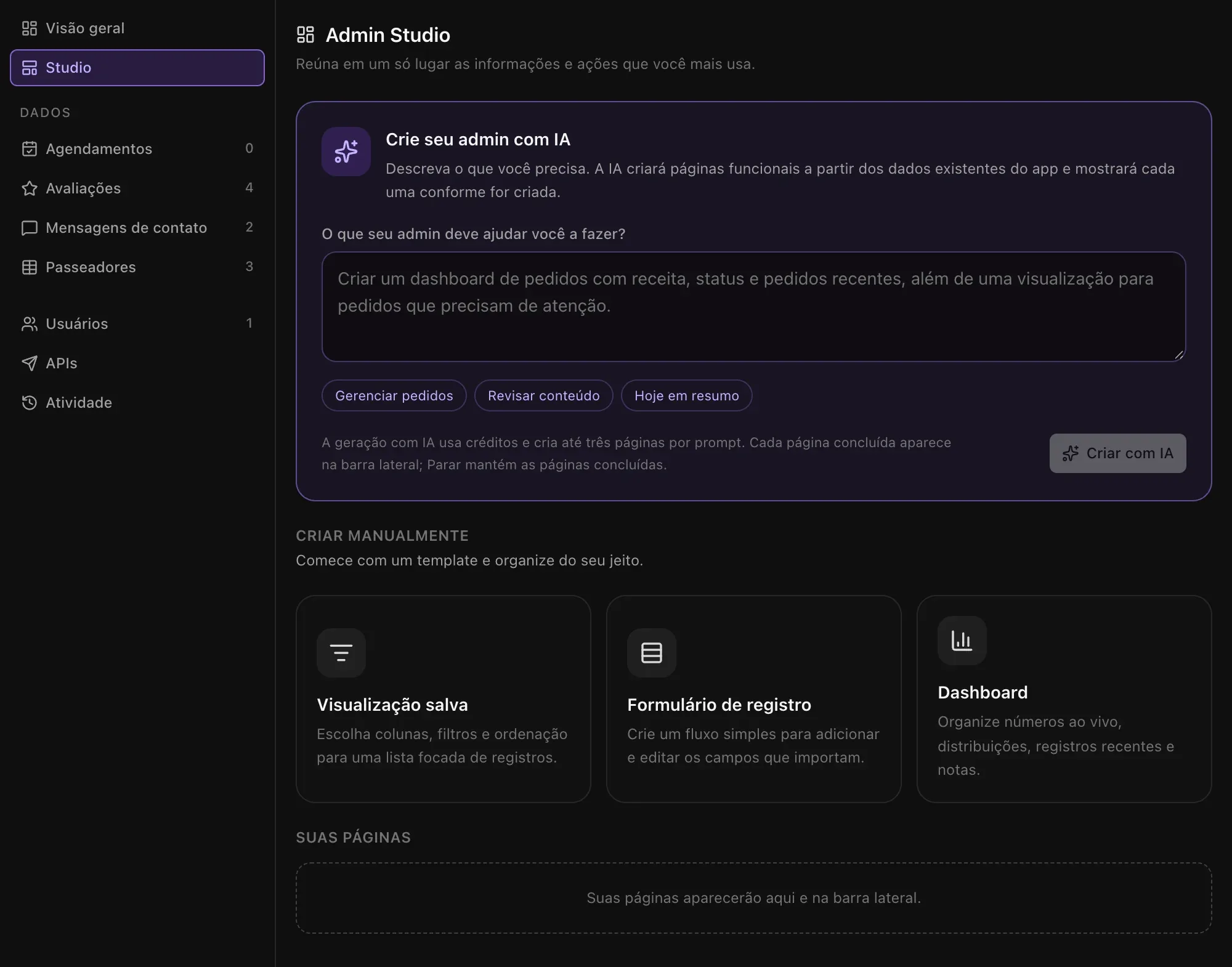
Task: Click the Agendamentos count badge 0
Action: 249,148
